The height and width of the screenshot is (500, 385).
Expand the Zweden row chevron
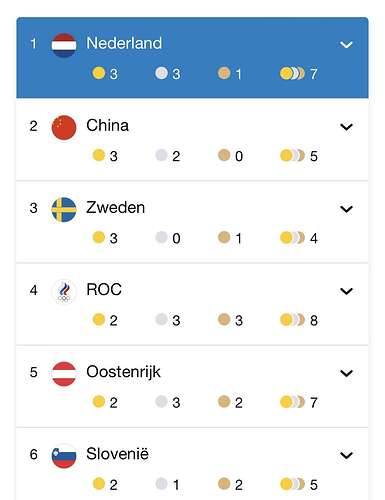[346, 209]
